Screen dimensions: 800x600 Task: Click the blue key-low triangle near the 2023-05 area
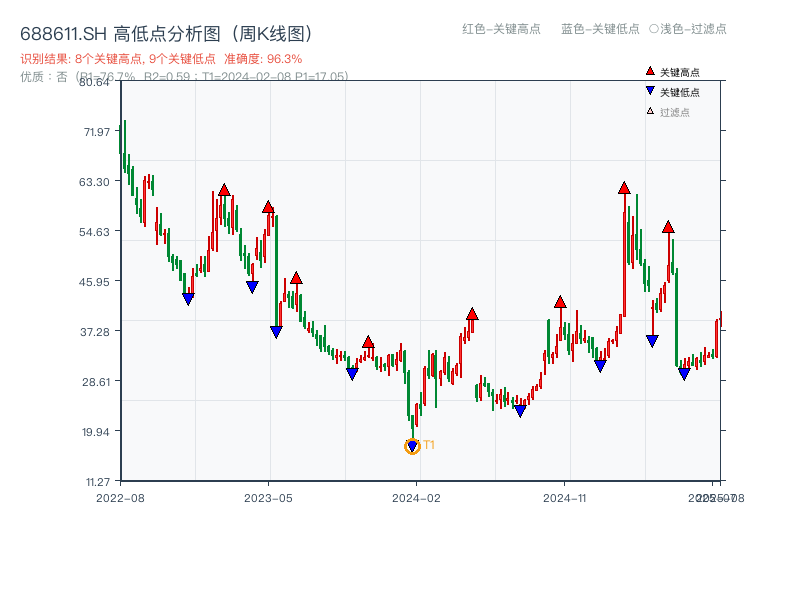click(274, 329)
